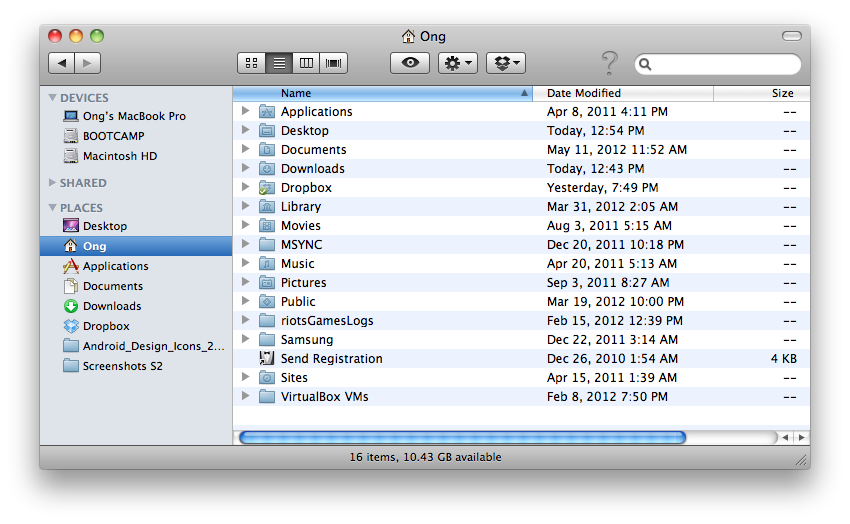Viewport: 850px width, 524px height.
Task: Sort by the Size column header
Action: point(762,93)
